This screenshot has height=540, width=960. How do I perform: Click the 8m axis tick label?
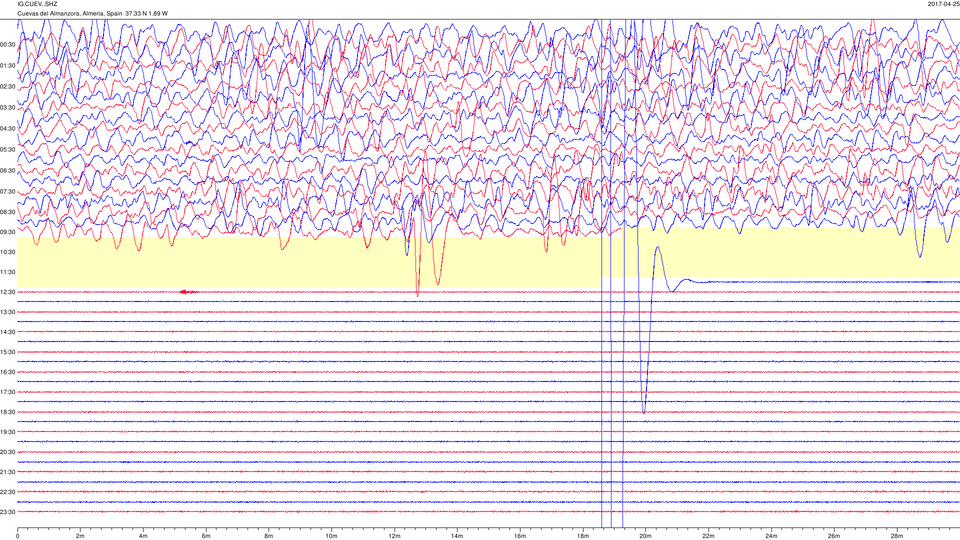(269, 536)
